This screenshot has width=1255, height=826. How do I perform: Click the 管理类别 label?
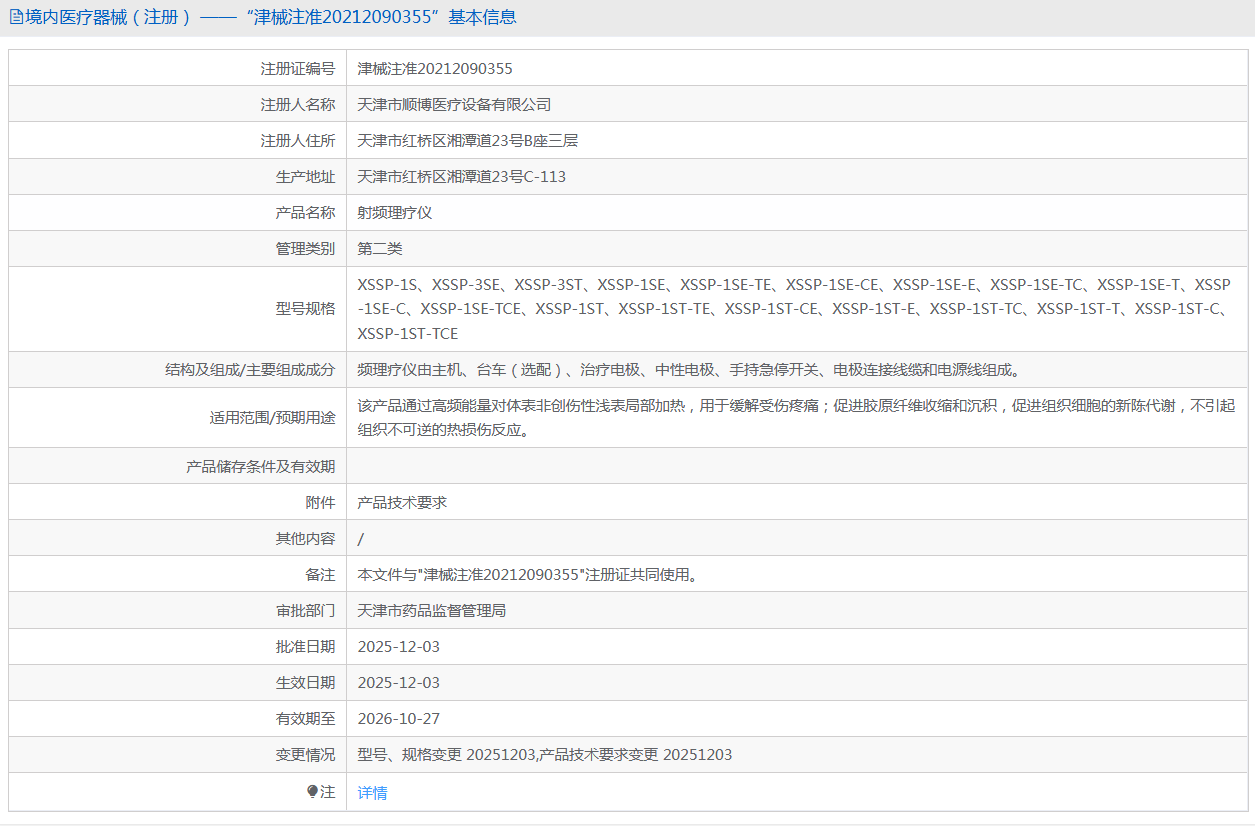click(305, 248)
